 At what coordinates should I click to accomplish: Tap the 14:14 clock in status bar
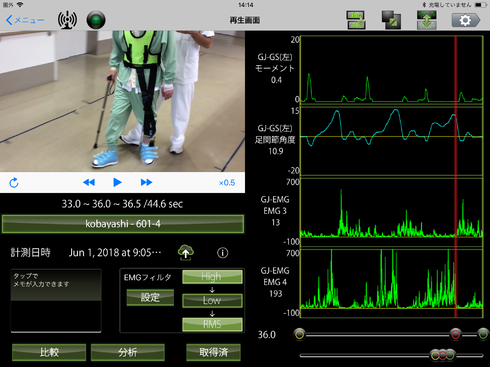click(x=246, y=5)
